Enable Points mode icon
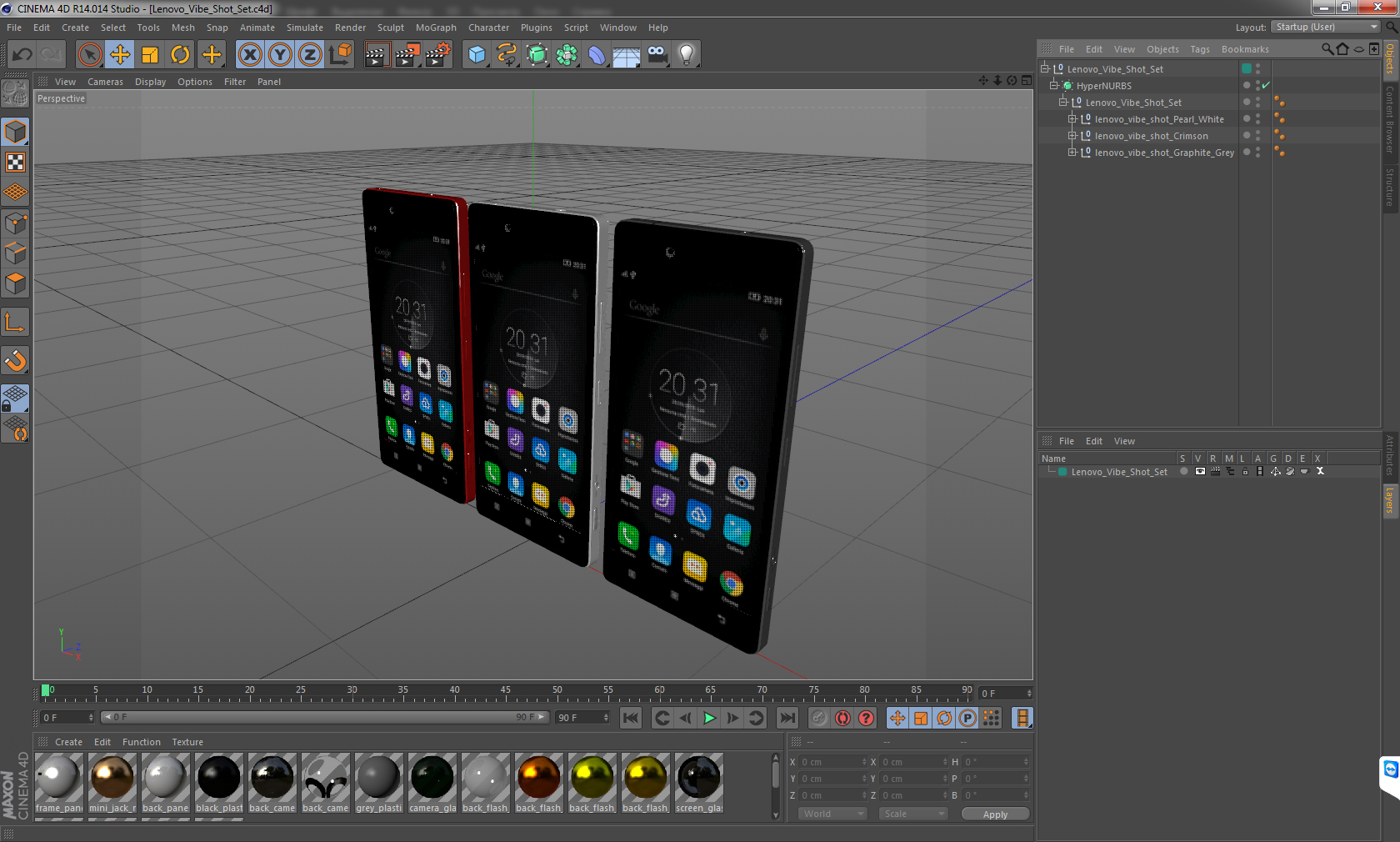The width and height of the screenshot is (1400, 842). 16,223
